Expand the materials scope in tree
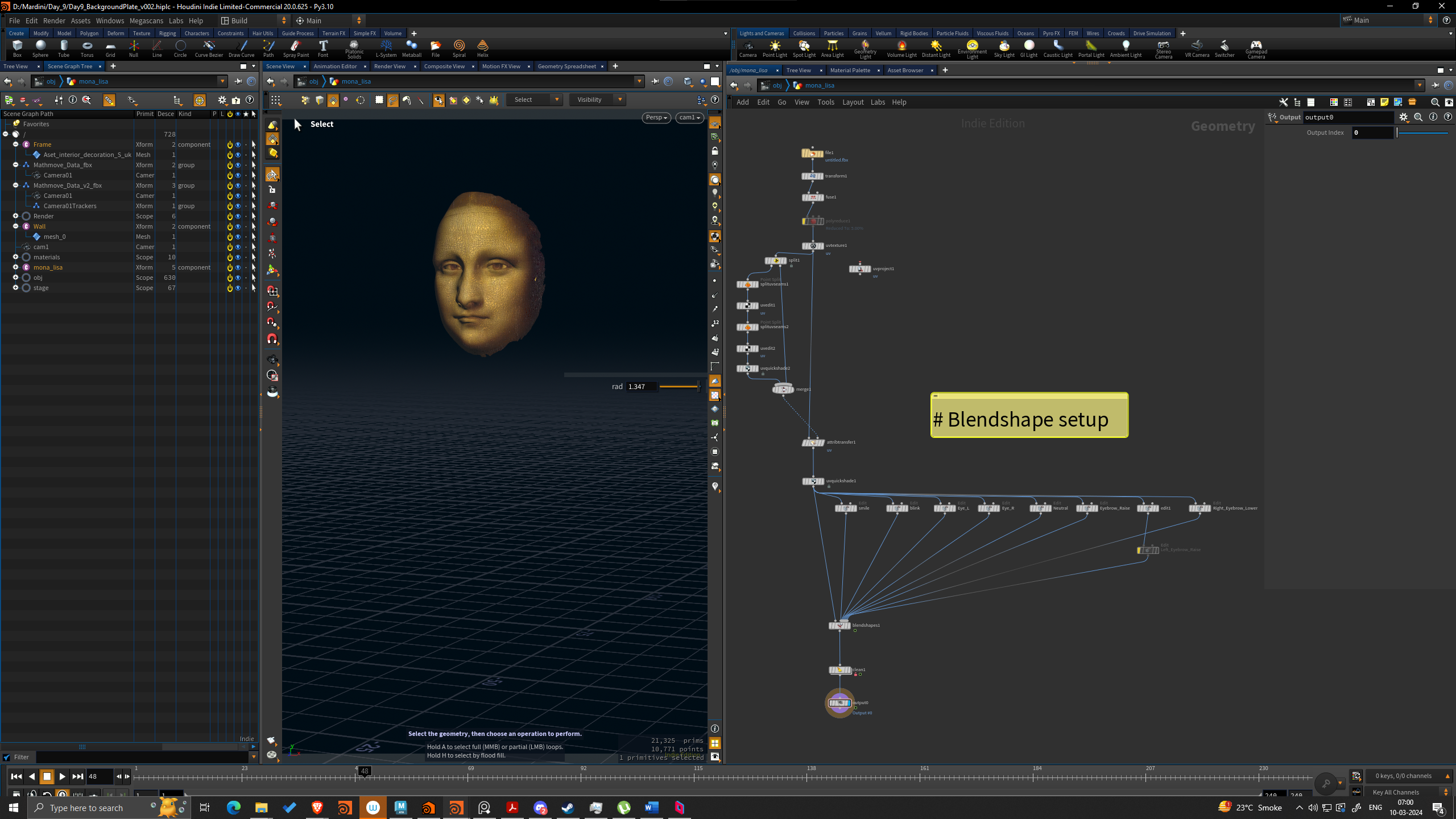The height and width of the screenshot is (819, 1456). 16,257
